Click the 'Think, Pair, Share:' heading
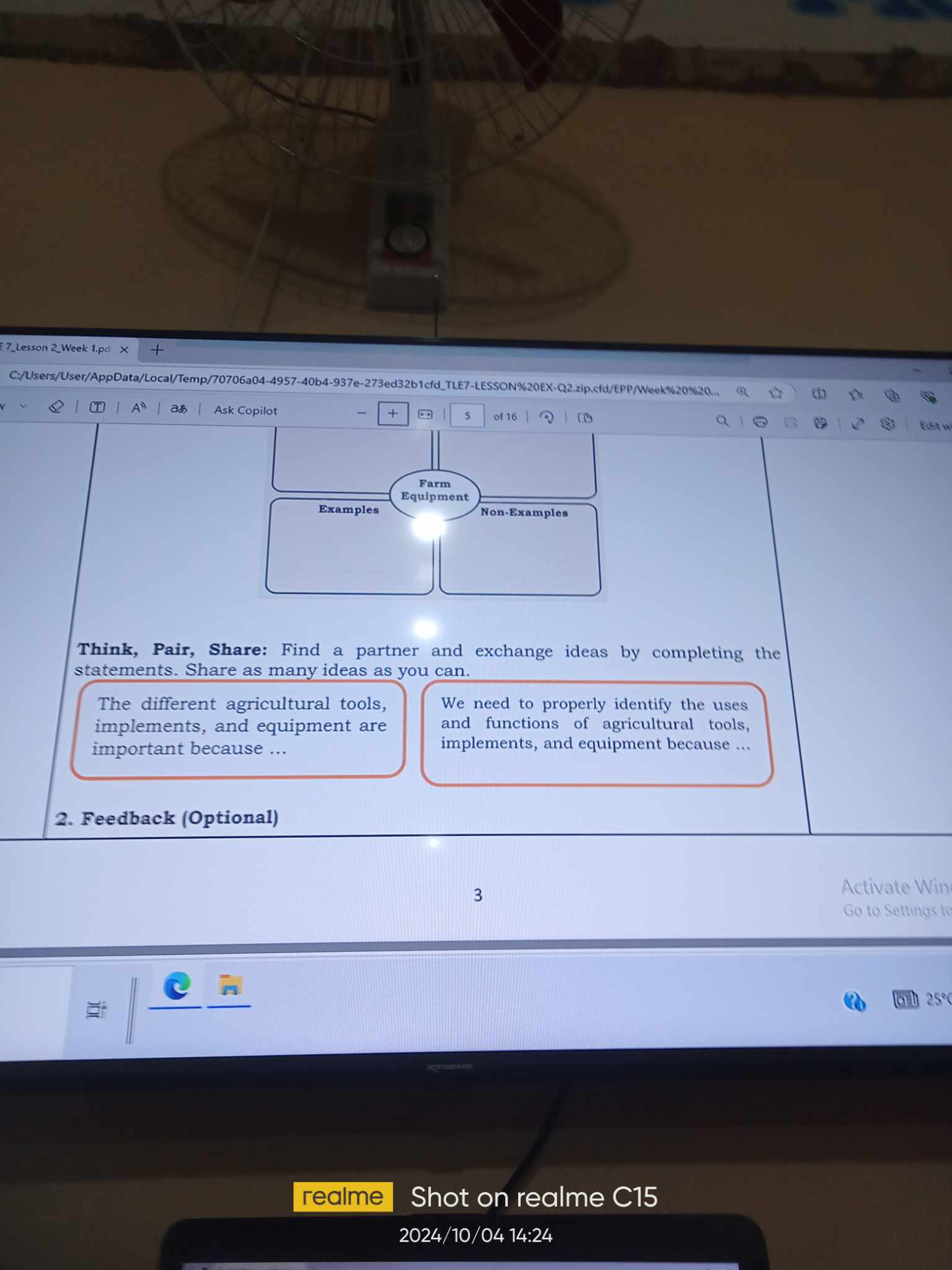Image resolution: width=952 pixels, height=1270 pixels. tap(172, 649)
